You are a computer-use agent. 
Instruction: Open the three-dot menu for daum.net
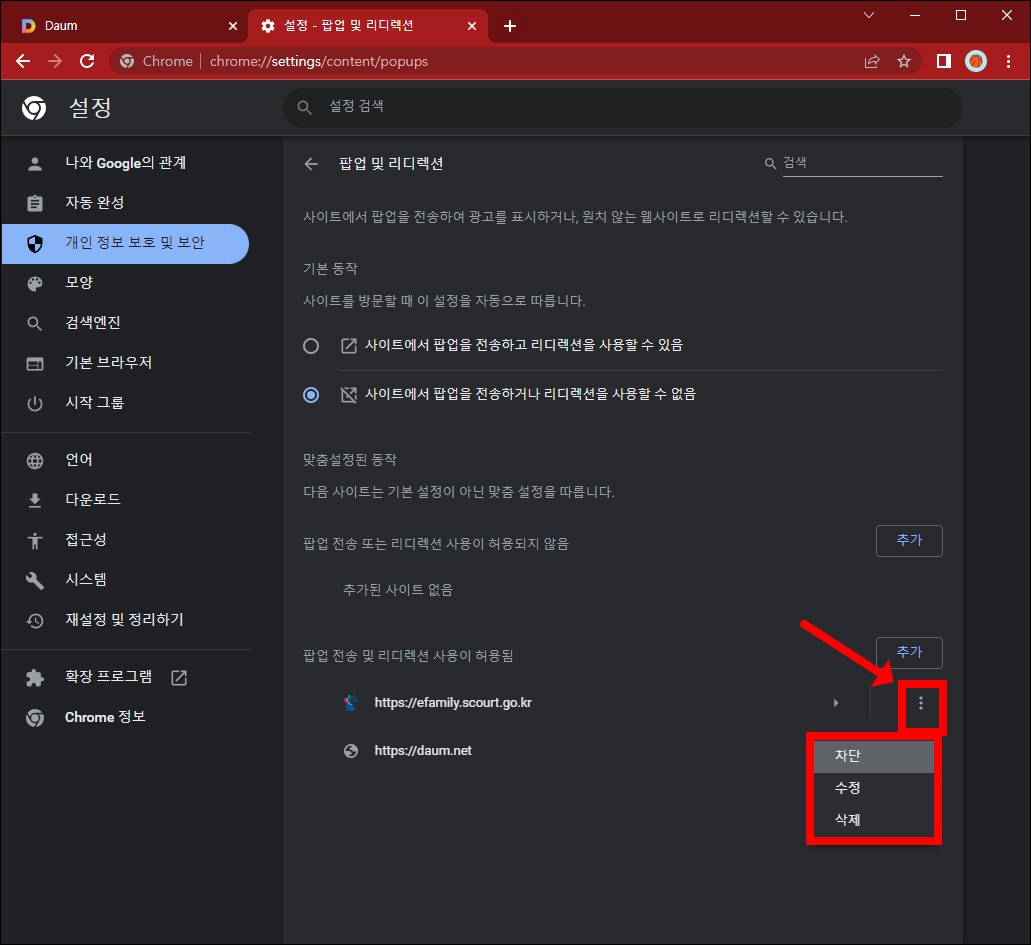click(x=922, y=750)
